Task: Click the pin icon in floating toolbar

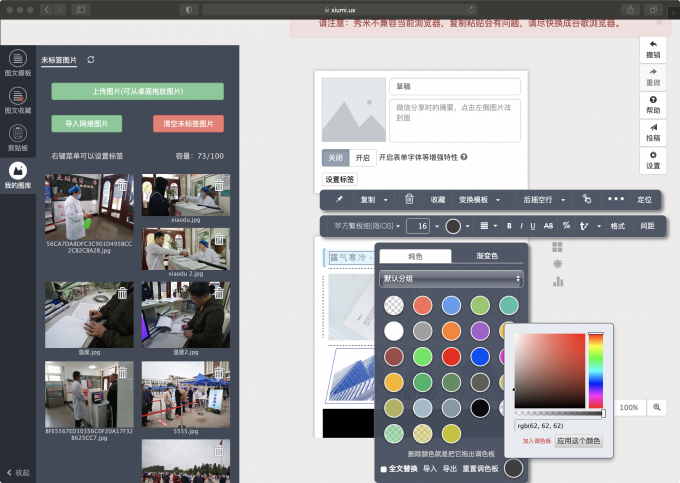Action: click(339, 199)
